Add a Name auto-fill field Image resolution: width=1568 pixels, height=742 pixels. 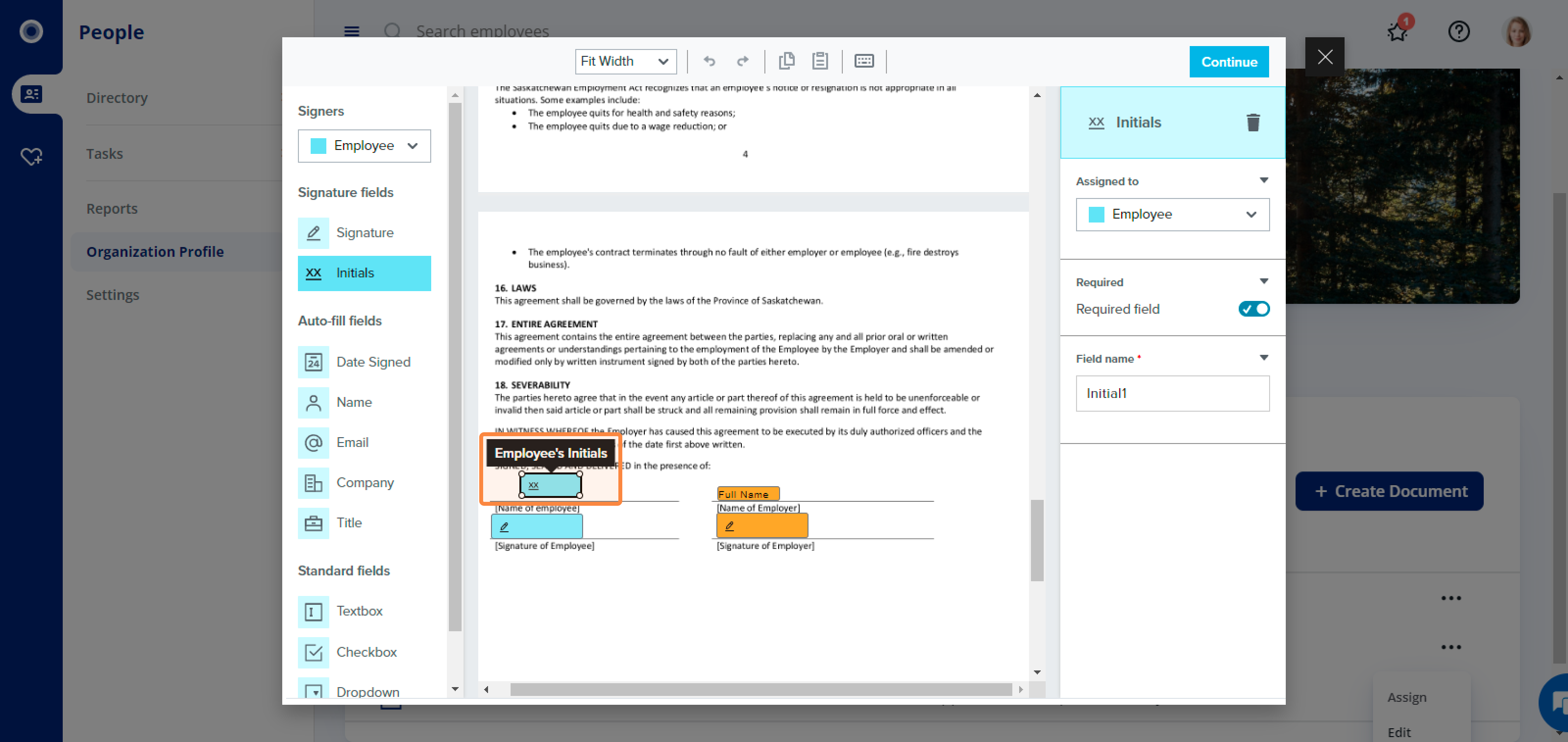pyautogui.click(x=364, y=402)
